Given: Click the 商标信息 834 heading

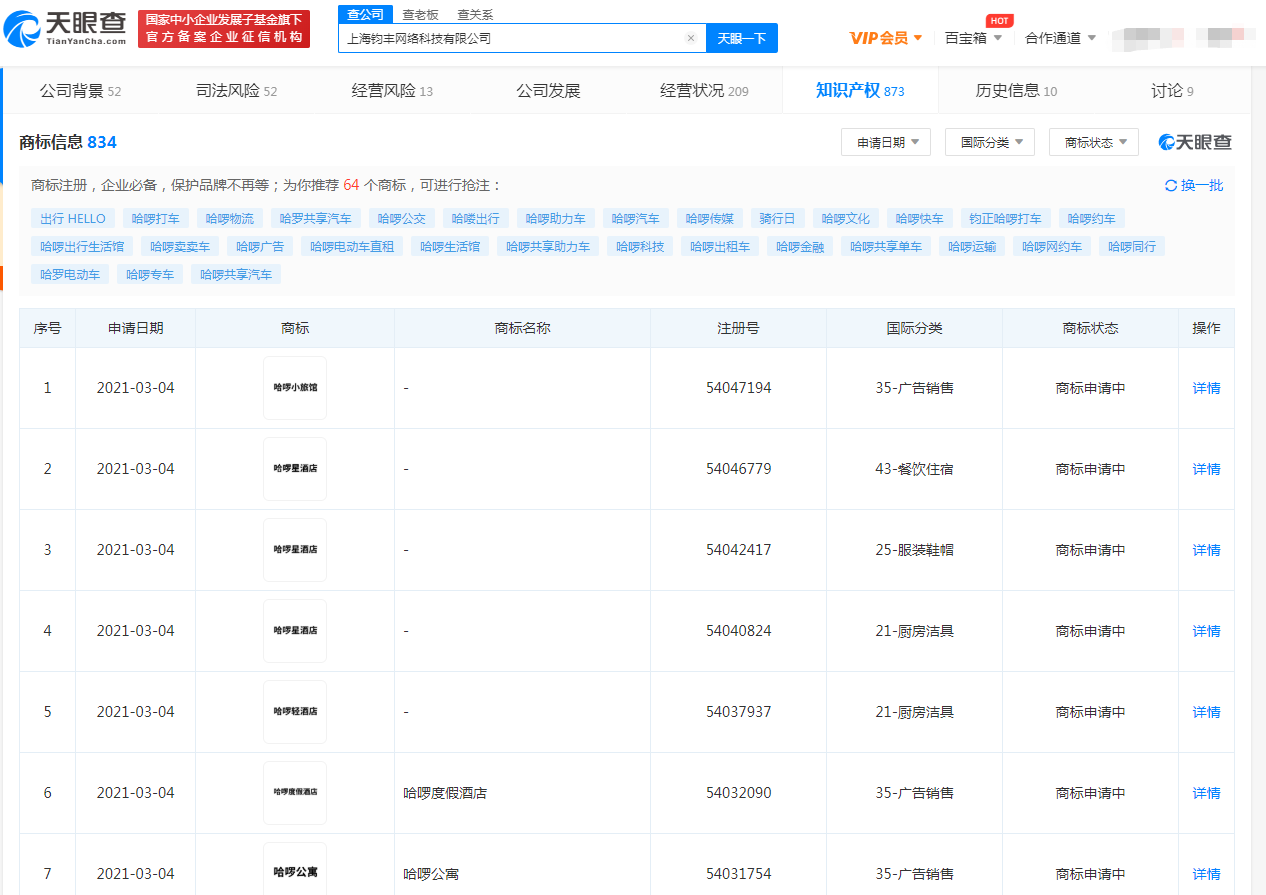Looking at the screenshot, I should pos(68,142).
